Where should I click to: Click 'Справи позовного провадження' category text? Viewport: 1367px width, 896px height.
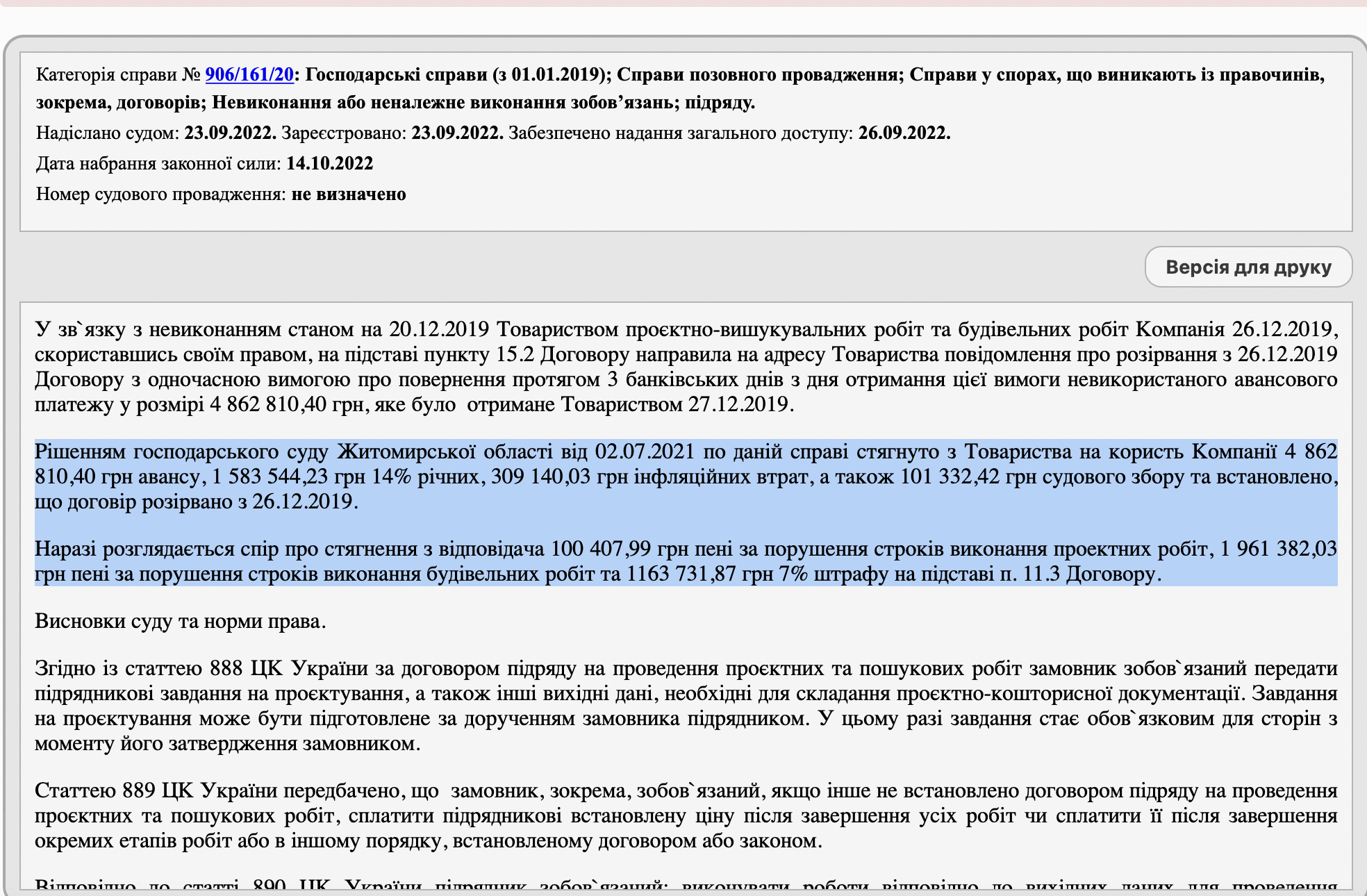pos(759,74)
